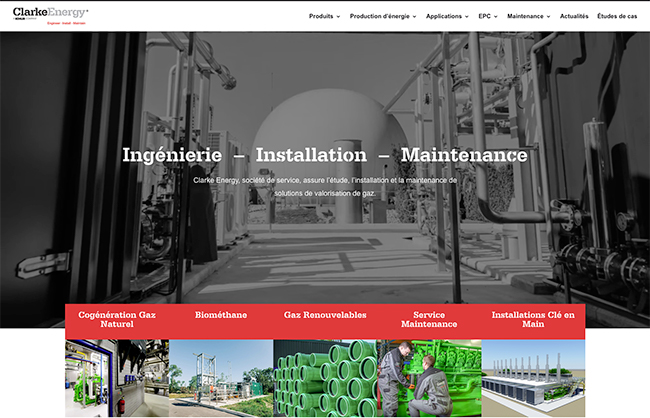This screenshot has height=418, width=650.
Task: Expand the Produits dropdown chevron
Action: pyautogui.click(x=338, y=17)
